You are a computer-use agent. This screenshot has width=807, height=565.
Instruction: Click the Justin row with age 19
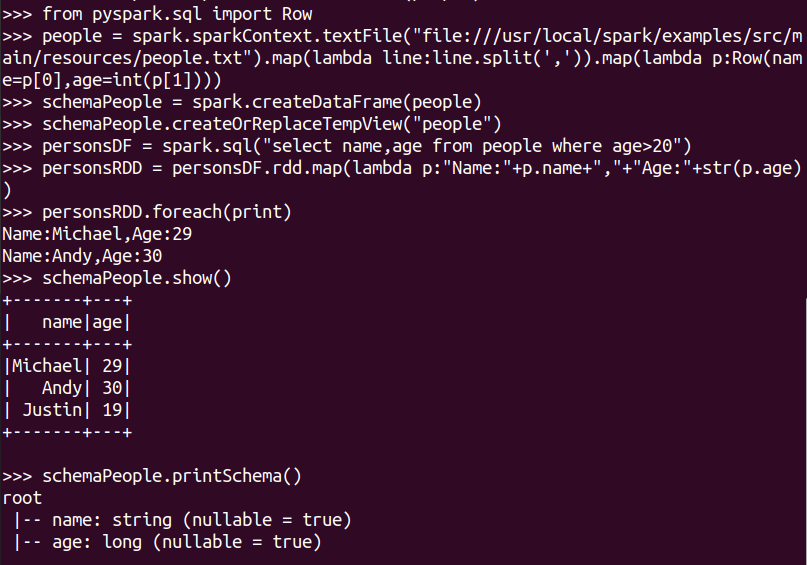(x=67, y=411)
